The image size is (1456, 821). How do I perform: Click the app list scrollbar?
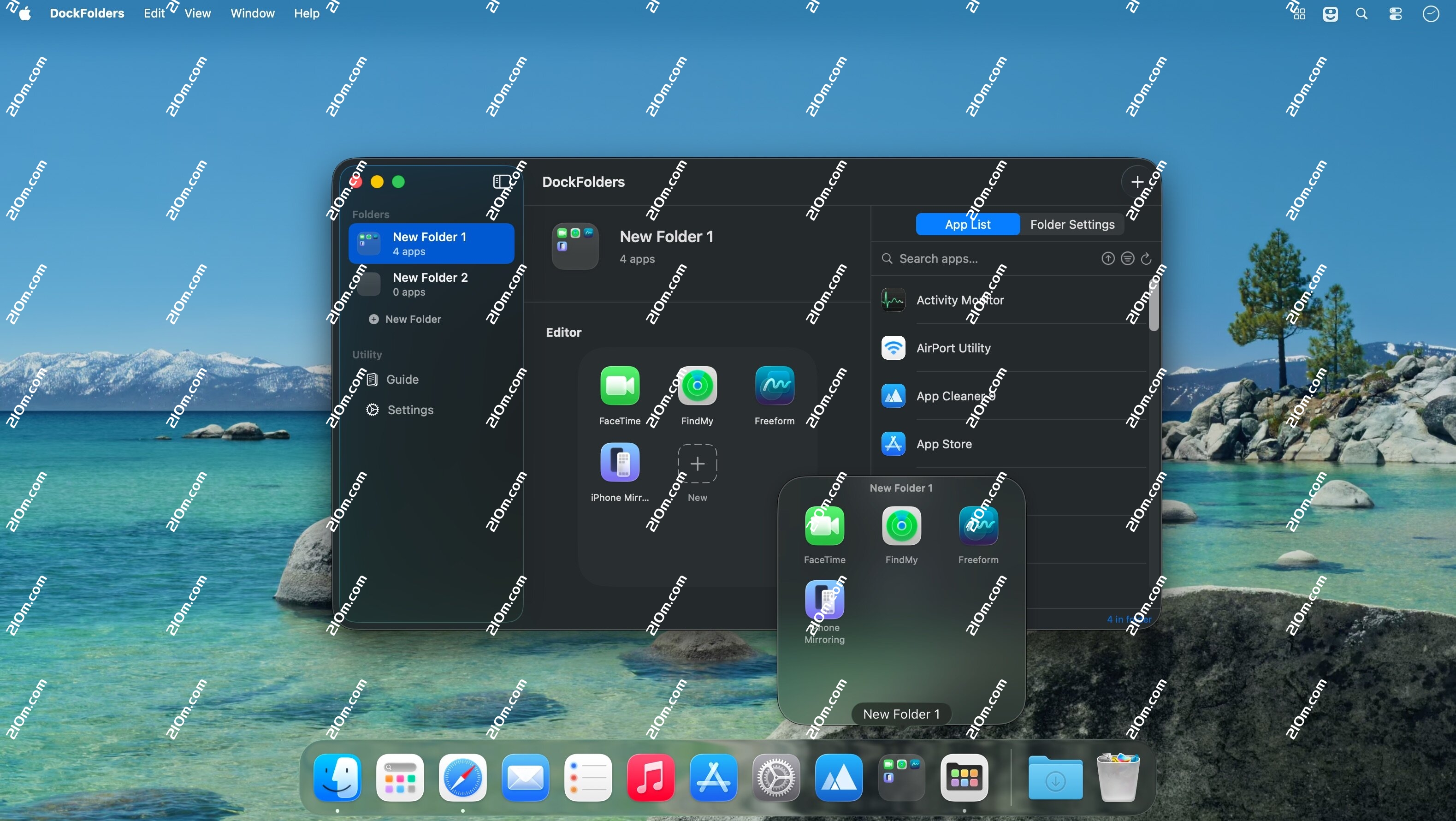[x=1154, y=305]
